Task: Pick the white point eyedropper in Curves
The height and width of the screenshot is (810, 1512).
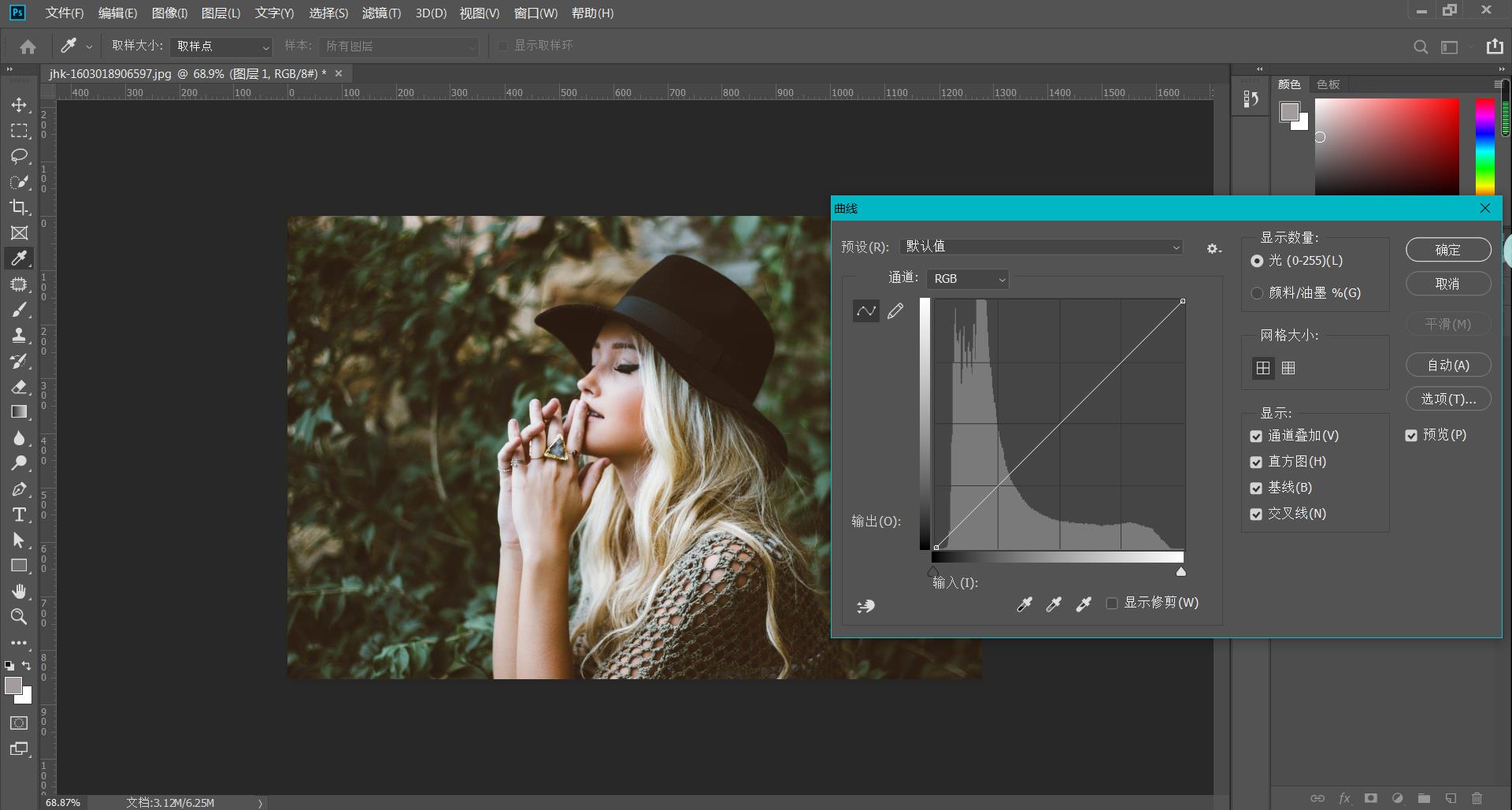Action: 1084,604
